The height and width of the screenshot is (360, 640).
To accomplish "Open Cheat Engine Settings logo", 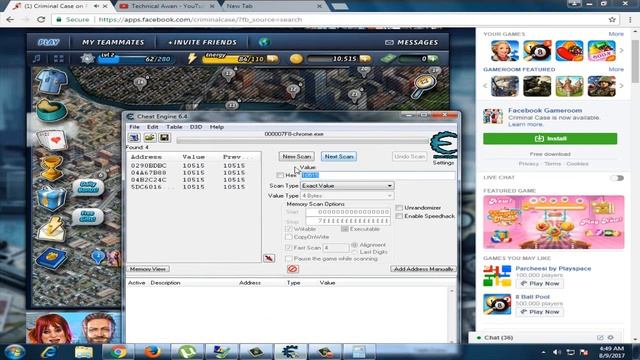I will tap(444, 145).
